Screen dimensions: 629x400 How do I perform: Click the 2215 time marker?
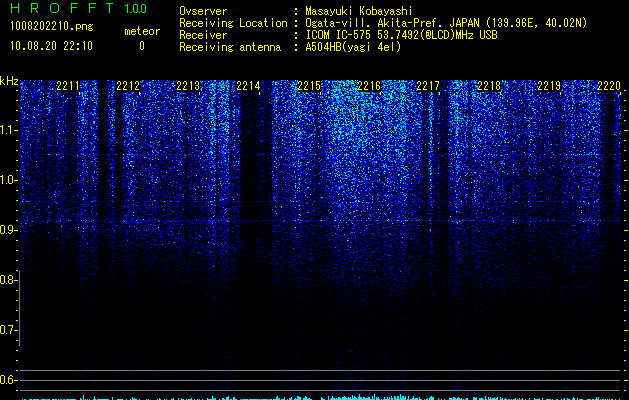pos(309,86)
